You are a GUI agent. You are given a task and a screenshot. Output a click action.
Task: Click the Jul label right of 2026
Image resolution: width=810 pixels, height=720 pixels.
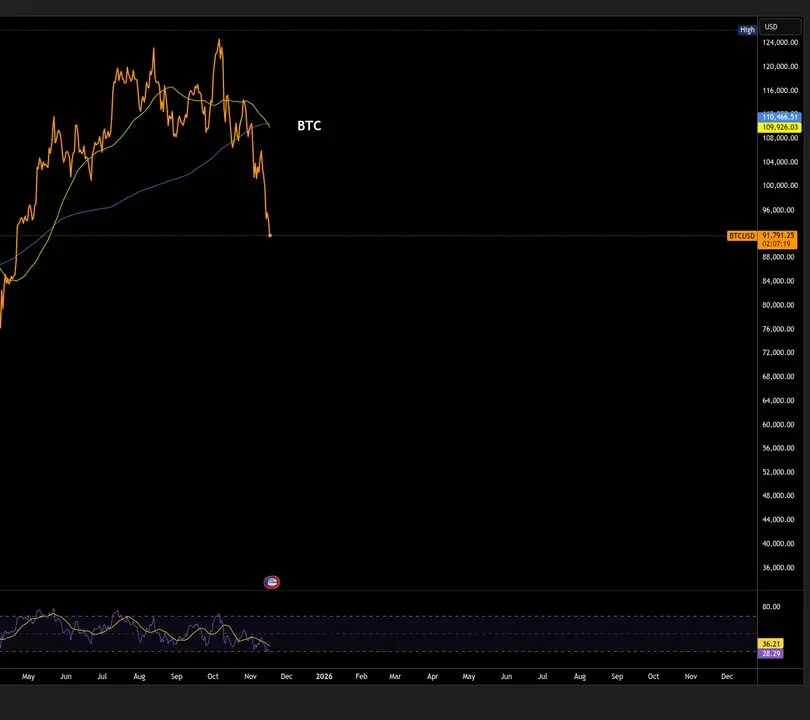[x=542, y=676]
